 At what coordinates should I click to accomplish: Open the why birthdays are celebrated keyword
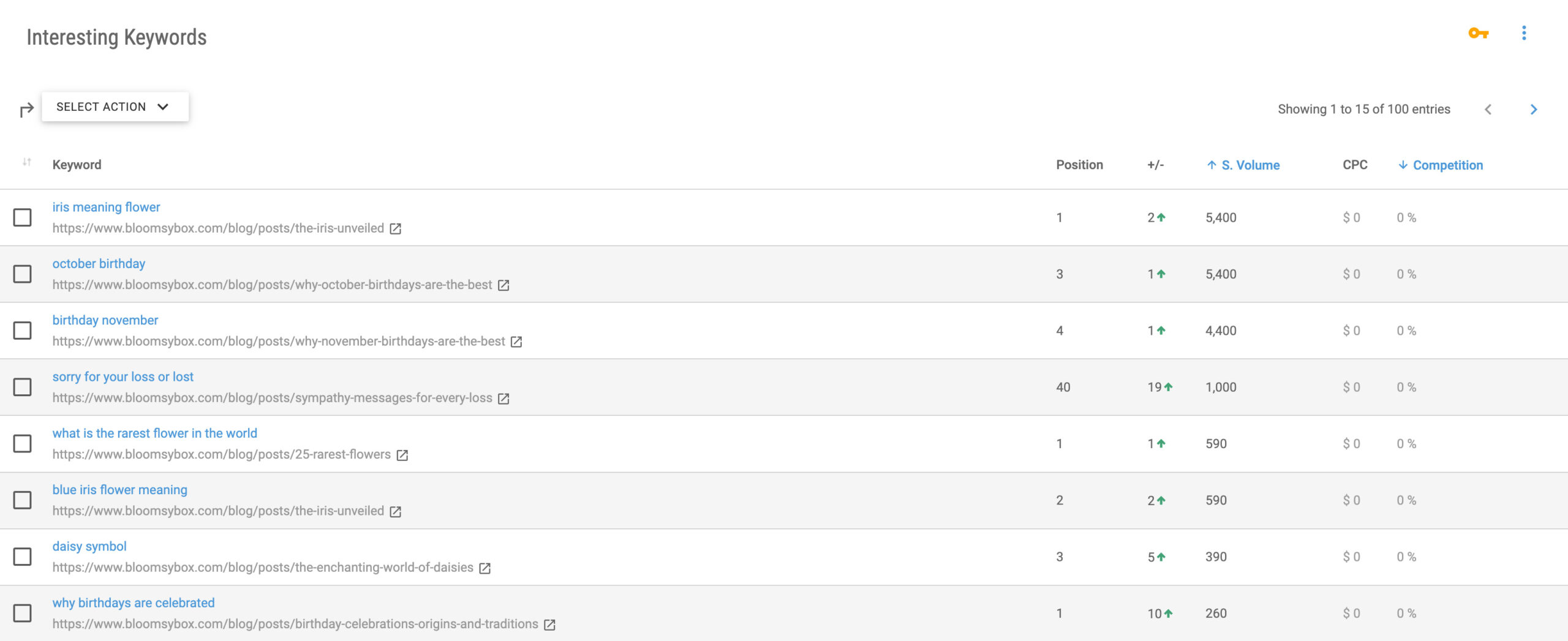click(134, 603)
